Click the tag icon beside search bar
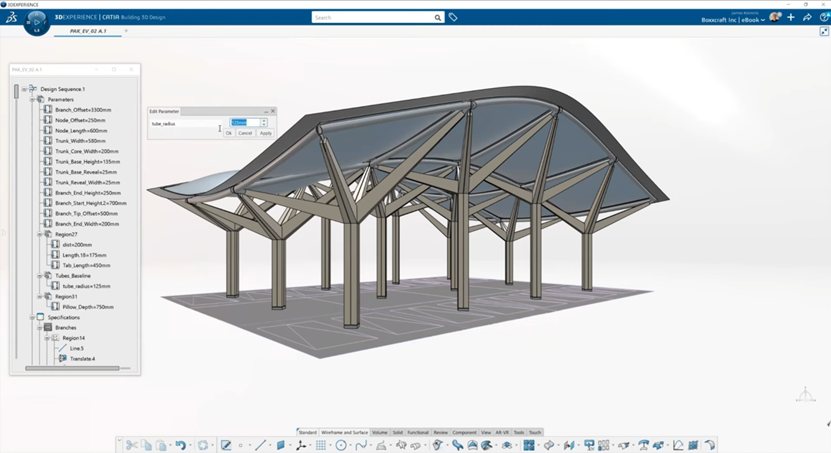Image resolution: width=831 pixels, height=453 pixels. click(453, 17)
